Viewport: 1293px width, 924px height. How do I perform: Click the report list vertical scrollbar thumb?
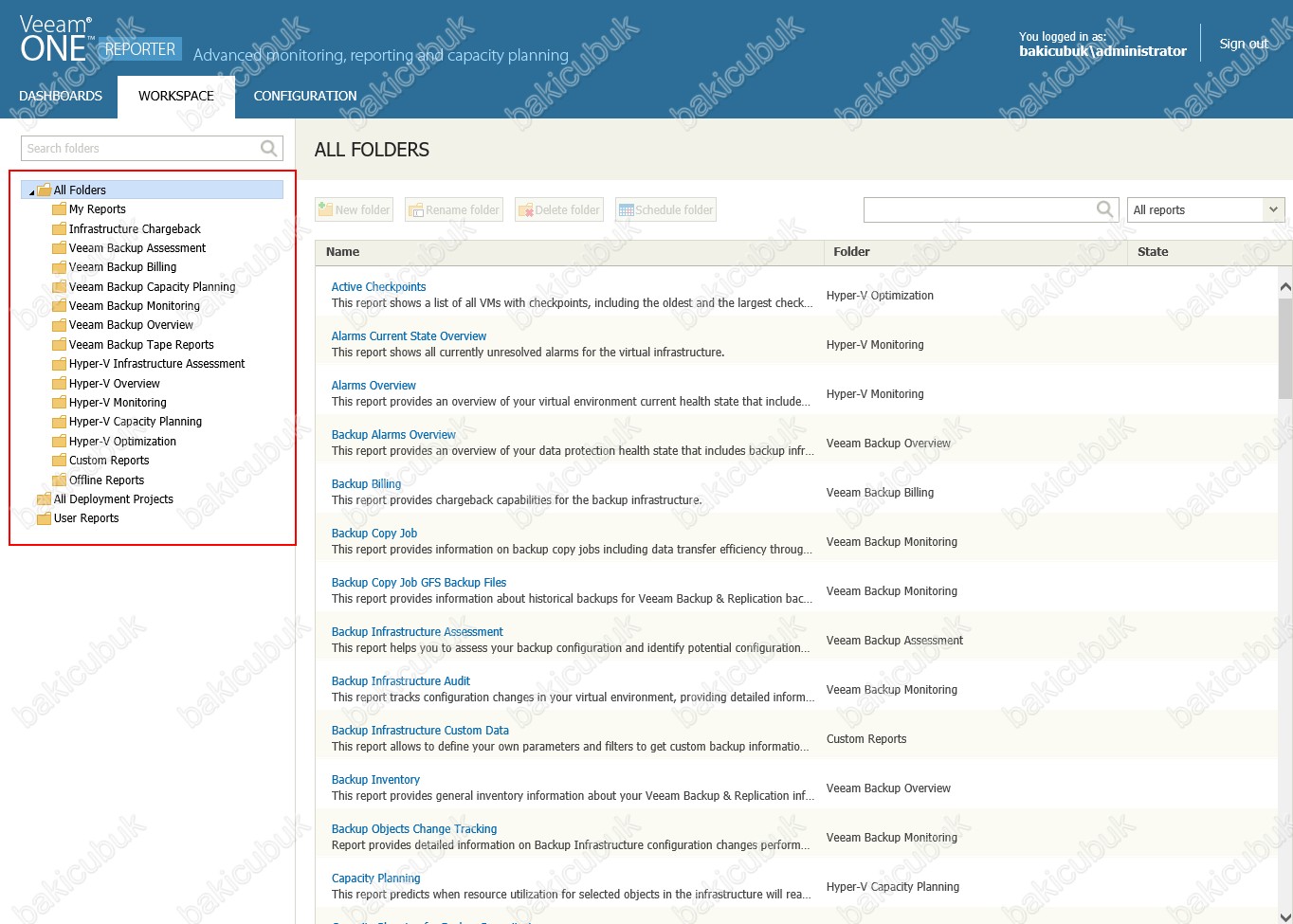1285,347
